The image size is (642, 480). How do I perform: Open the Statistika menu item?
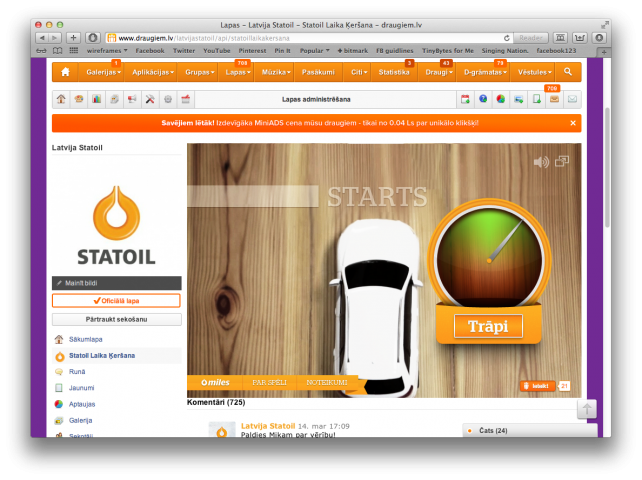click(395, 72)
